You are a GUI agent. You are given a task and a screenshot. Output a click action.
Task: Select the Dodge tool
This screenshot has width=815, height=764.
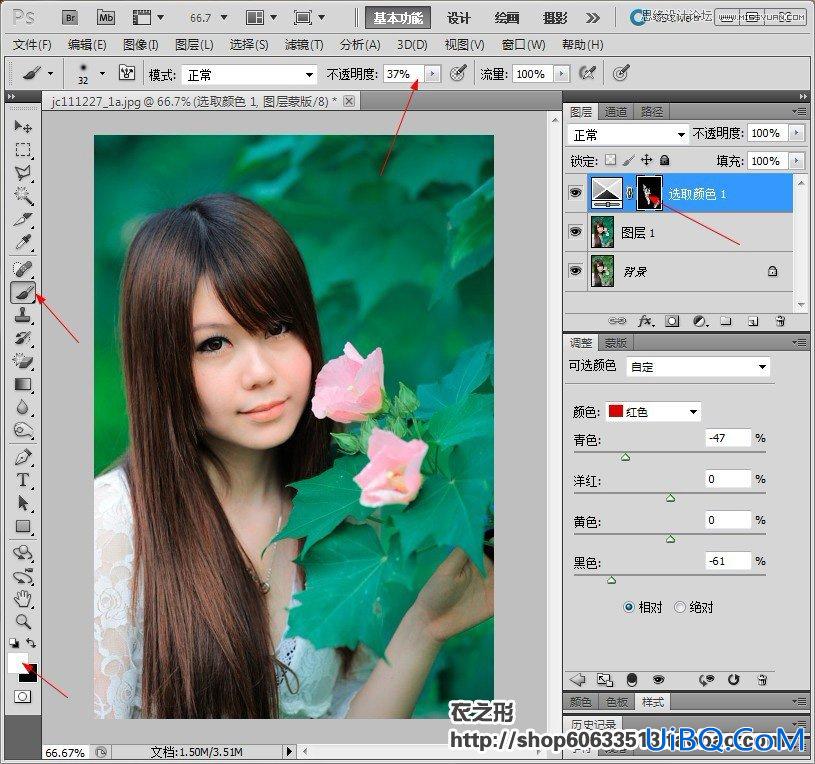22,430
